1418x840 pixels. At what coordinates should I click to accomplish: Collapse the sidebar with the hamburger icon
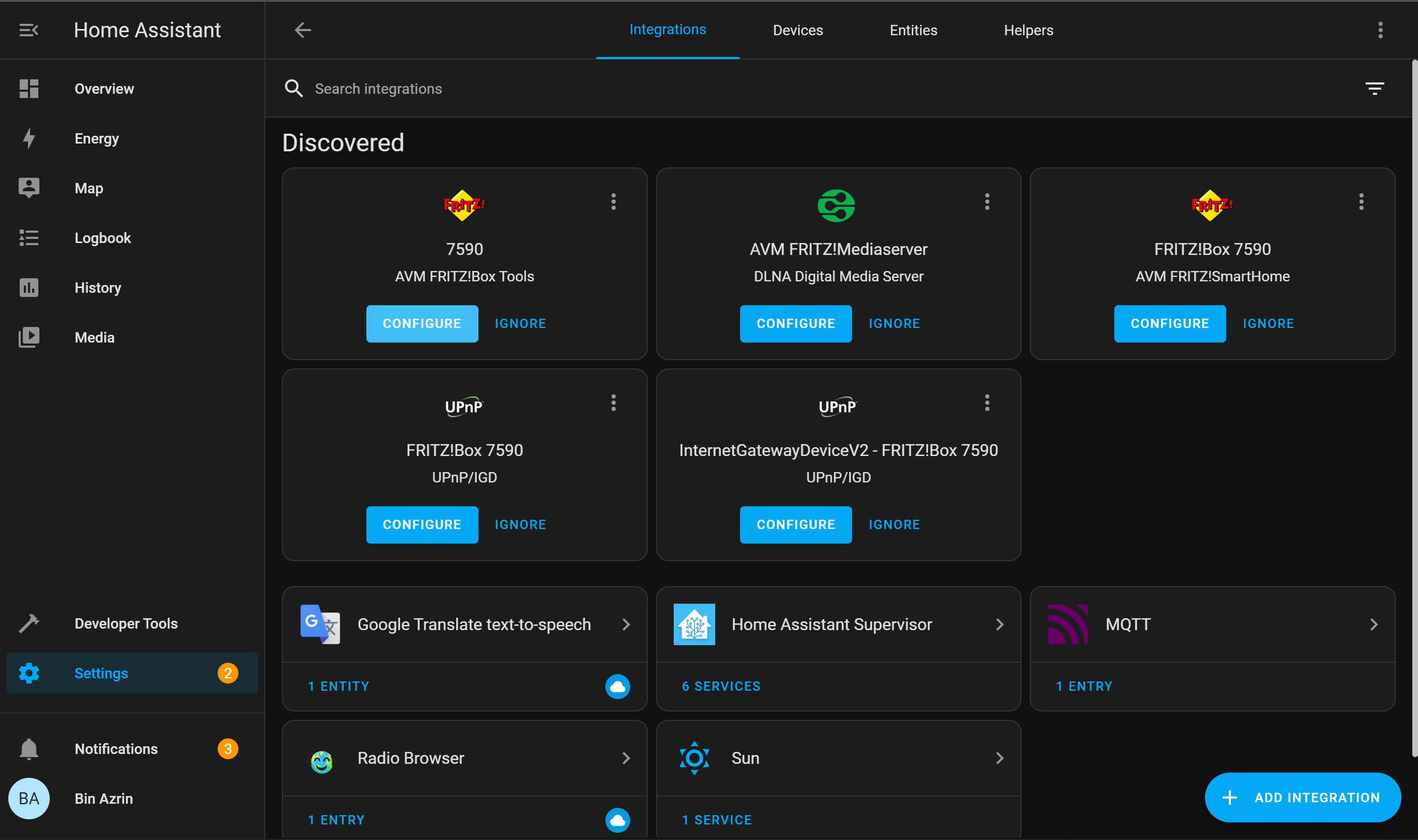click(x=29, y=30)
